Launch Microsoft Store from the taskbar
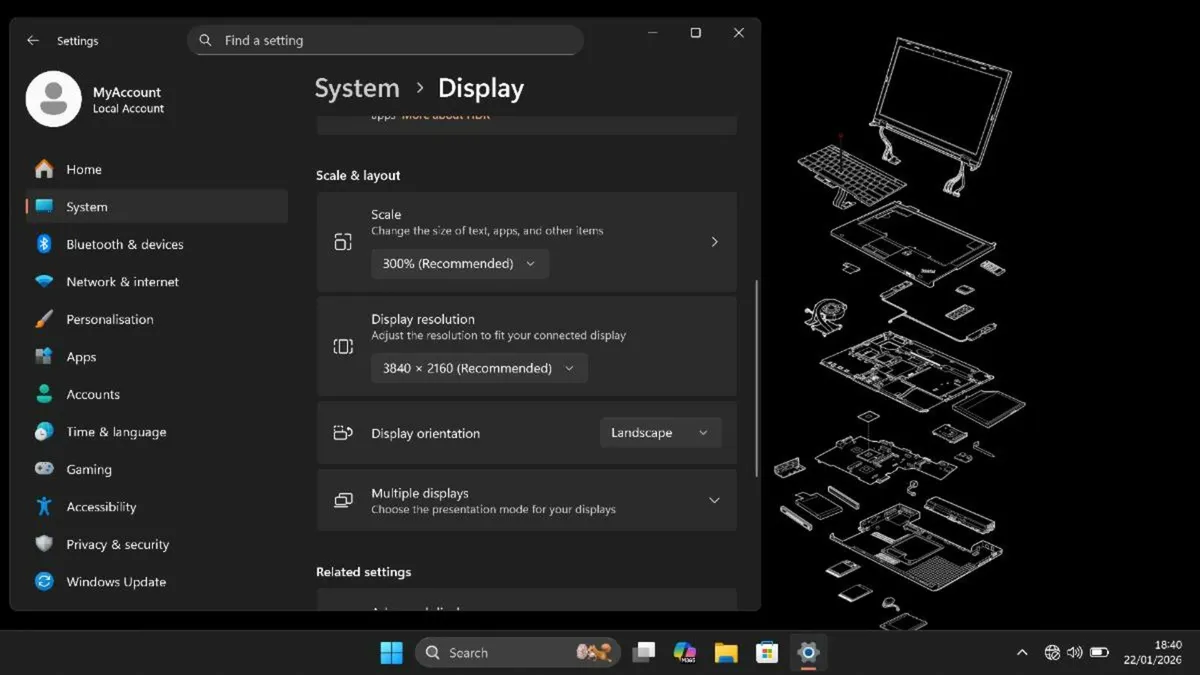1200x675 pixels. (767, 652)
